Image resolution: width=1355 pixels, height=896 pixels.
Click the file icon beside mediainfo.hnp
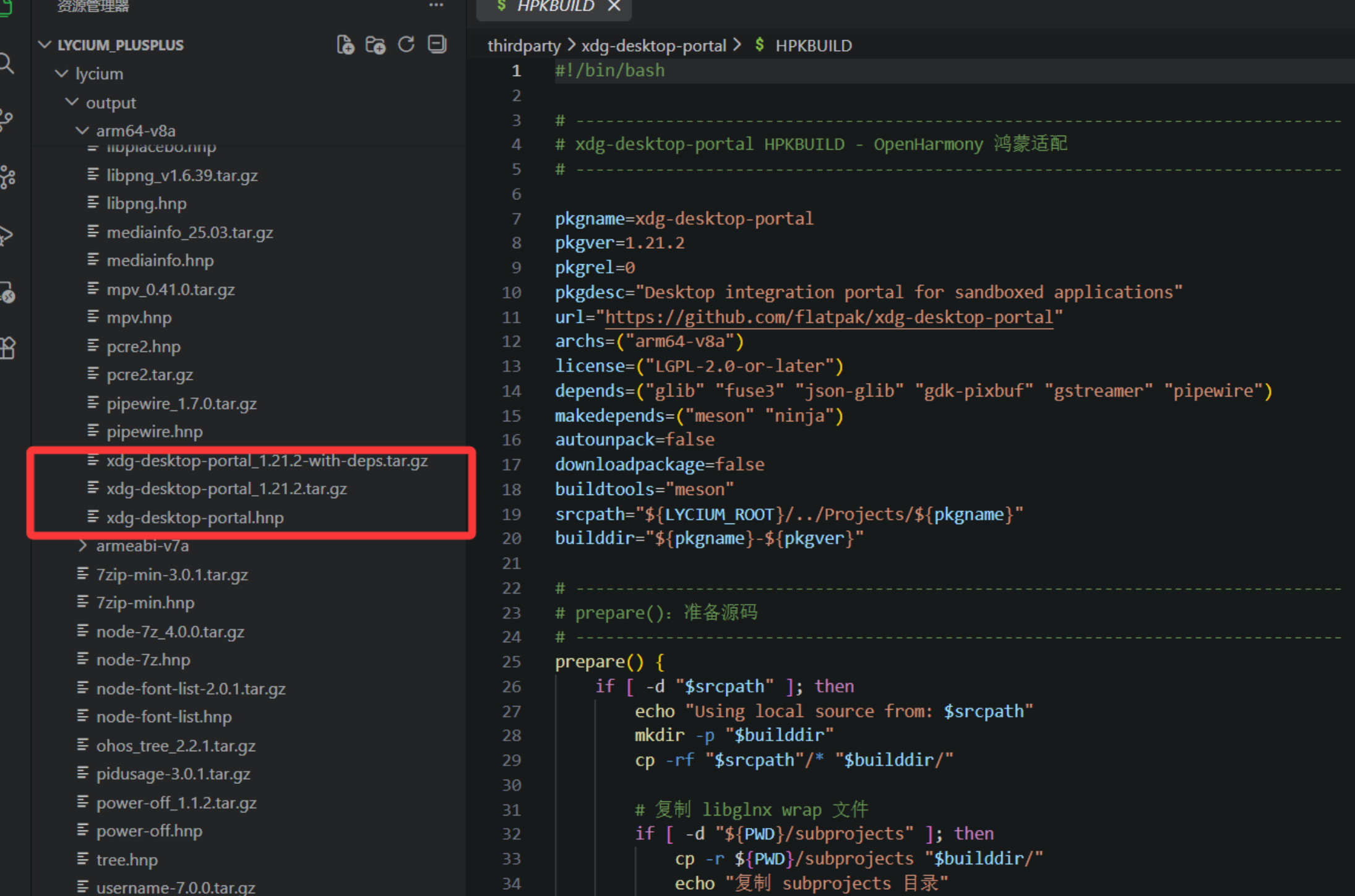pyautogui.click(x=93, y=260)
